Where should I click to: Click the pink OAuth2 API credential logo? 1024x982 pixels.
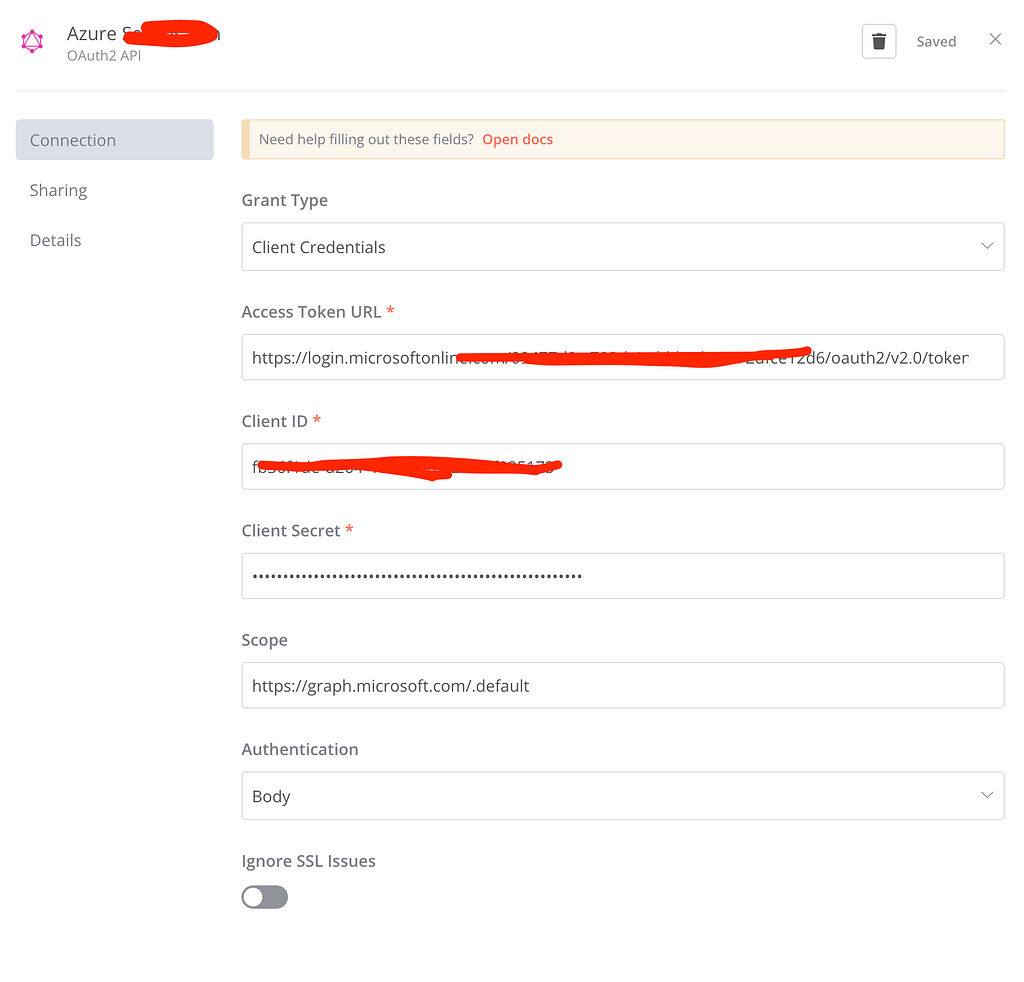click(33, 41)
